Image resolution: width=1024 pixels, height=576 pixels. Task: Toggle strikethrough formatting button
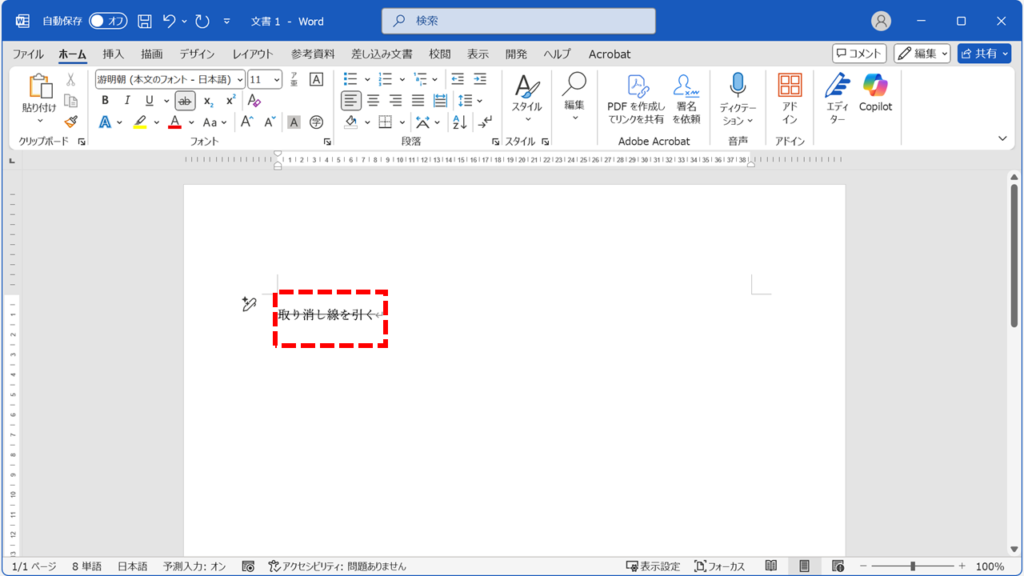[x=185, y=101]
